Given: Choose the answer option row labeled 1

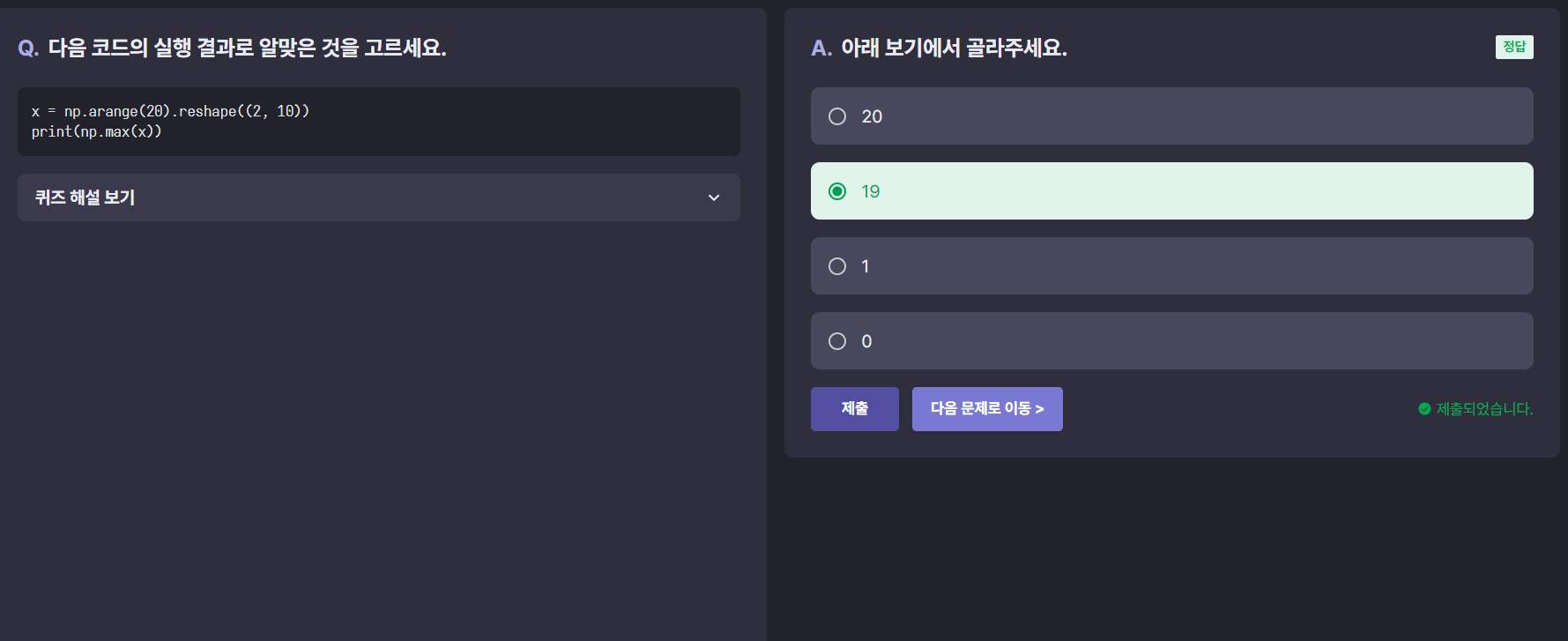Looking at the screenshot, I should (x=1172, y=266).
